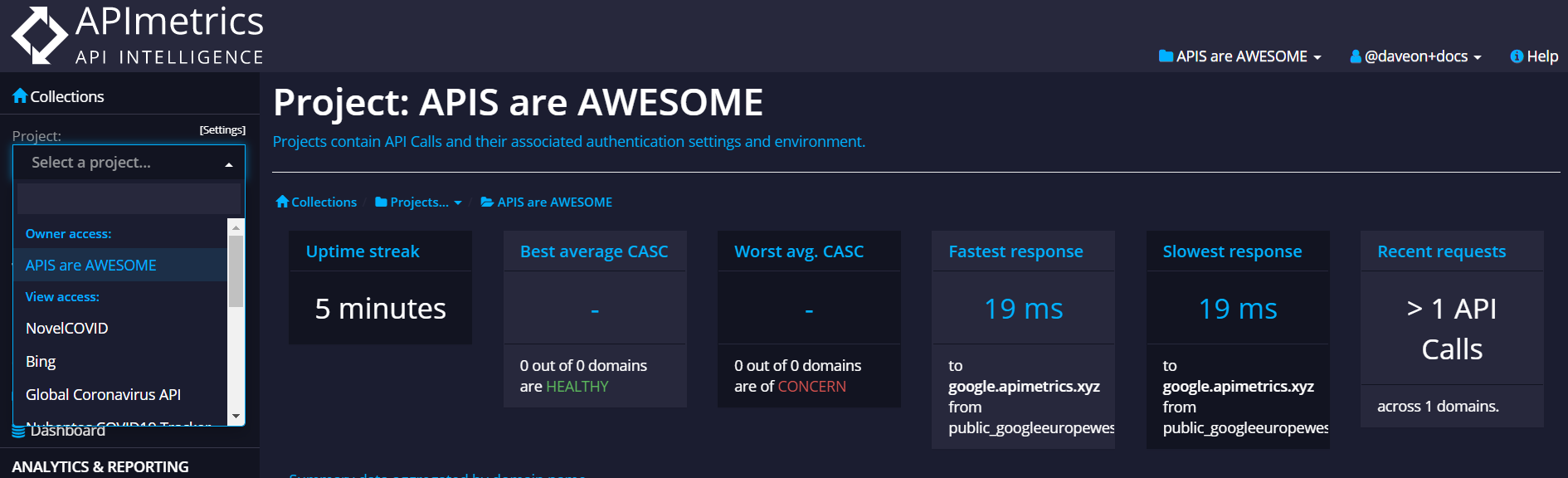Open the Dashboard sidebar item
The width and height of the screenshot is (1568, 478).
[x=59, y=431]
